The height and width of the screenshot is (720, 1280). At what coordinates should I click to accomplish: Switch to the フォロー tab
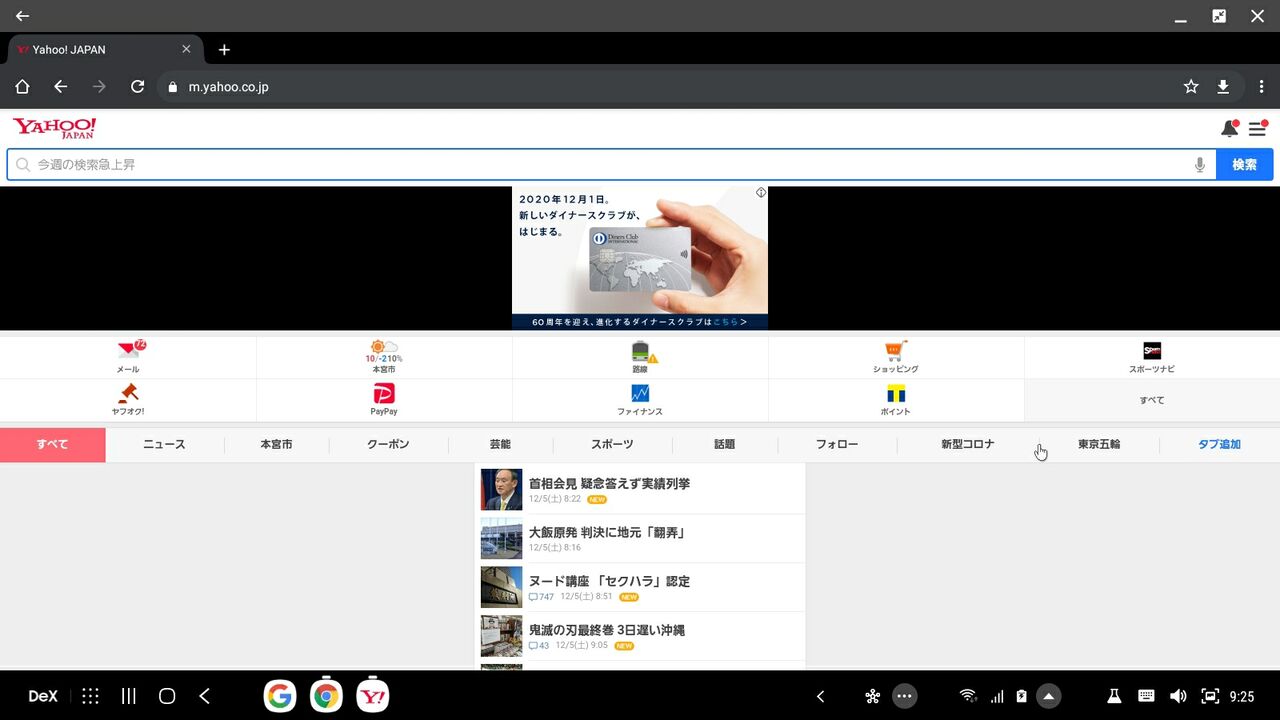pyautogui.click(x=837, y=445)
